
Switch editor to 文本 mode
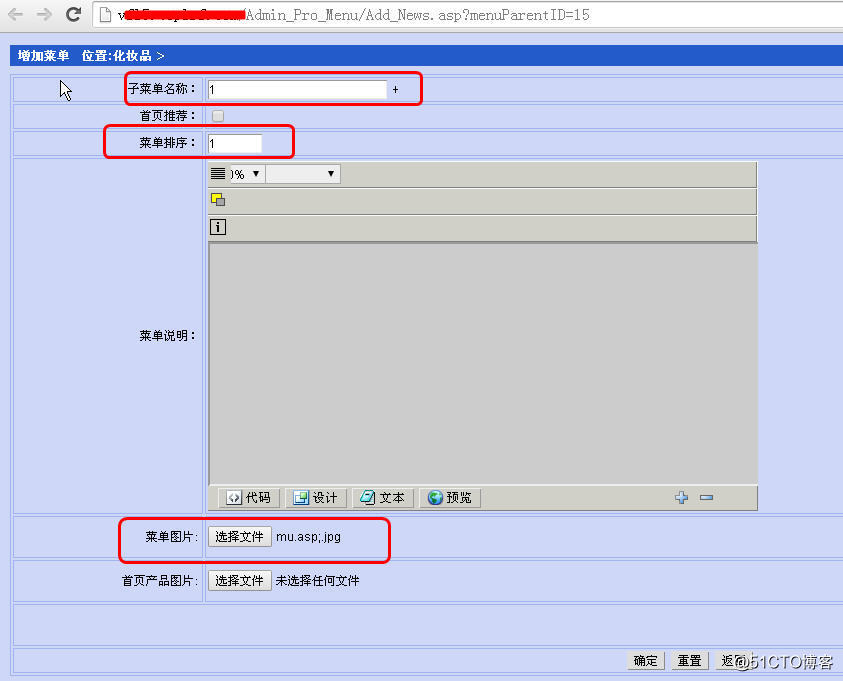point(383,498)
